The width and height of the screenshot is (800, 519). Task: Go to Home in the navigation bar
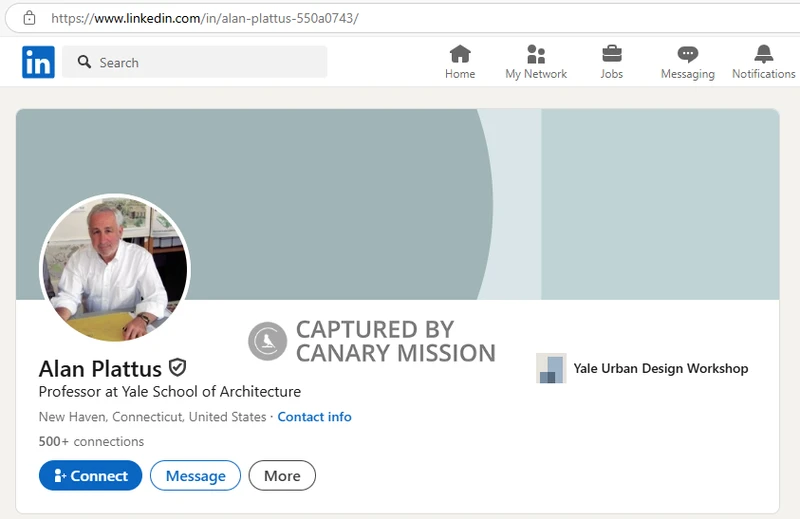[x=460, y=62]
